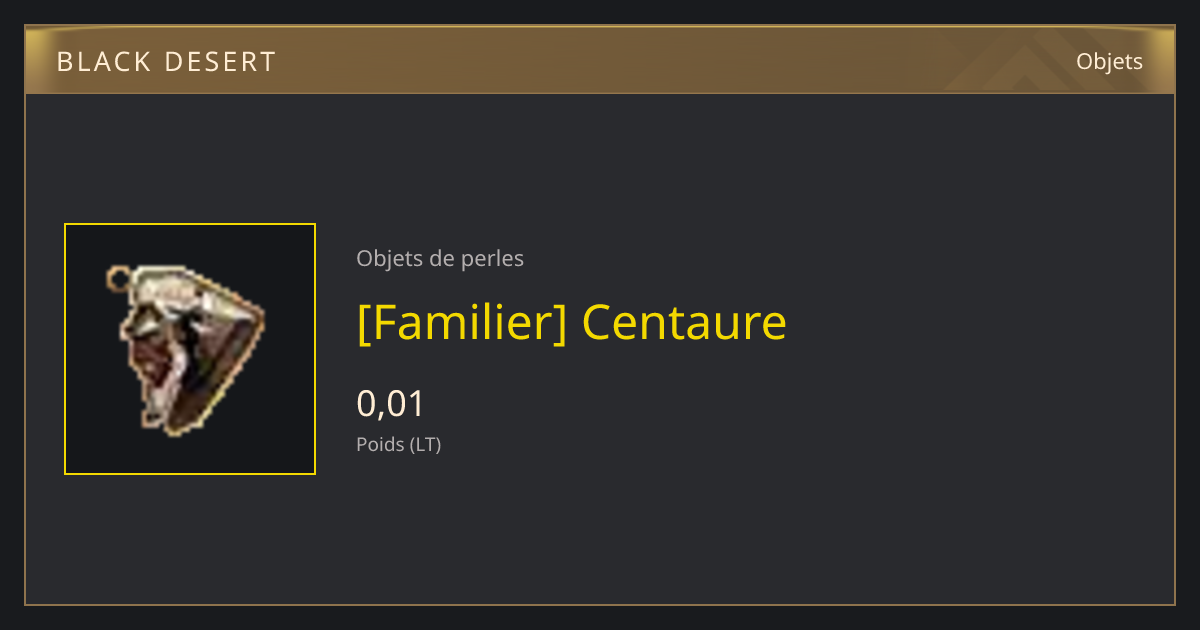Screen dimensions: 1200x630
Task: Click the 0,01 weight value
Action: 391,403
